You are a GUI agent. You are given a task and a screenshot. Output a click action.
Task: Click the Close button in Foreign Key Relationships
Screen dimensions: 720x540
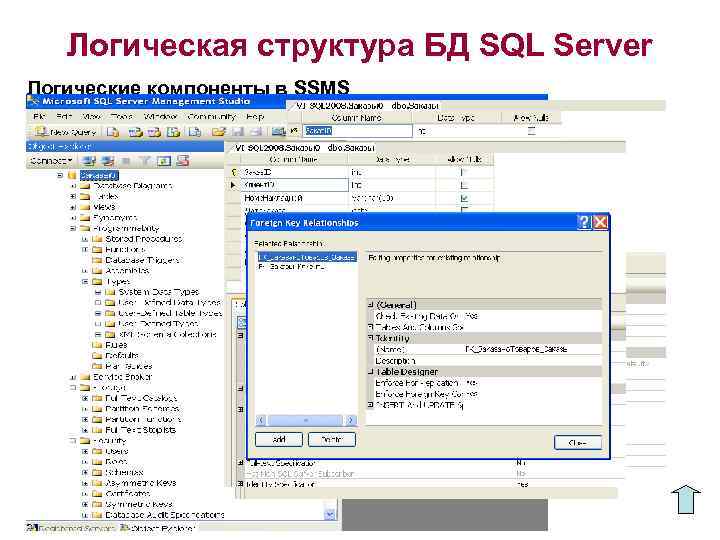[578, 443]
